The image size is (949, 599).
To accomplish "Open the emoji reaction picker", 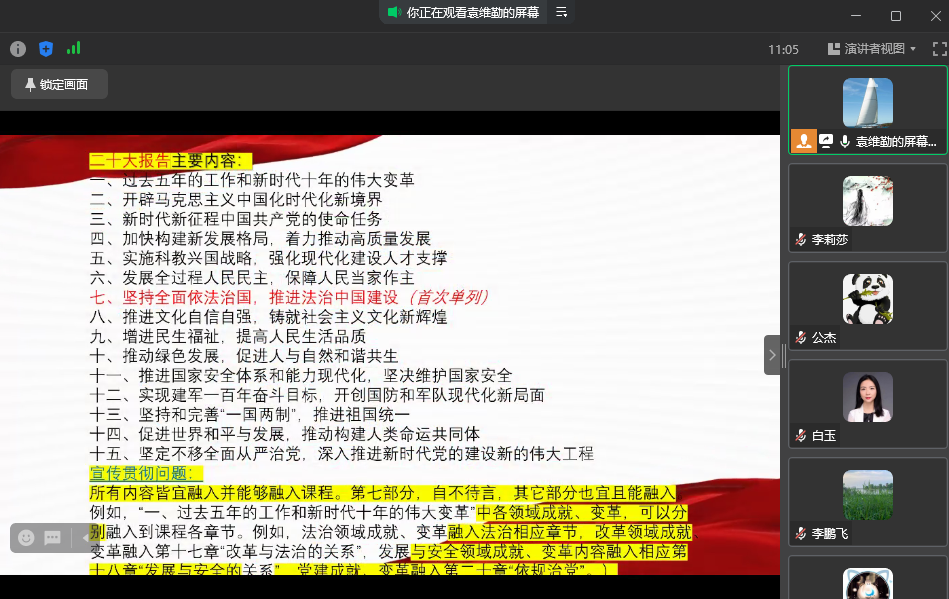I will tap(26, 538).
